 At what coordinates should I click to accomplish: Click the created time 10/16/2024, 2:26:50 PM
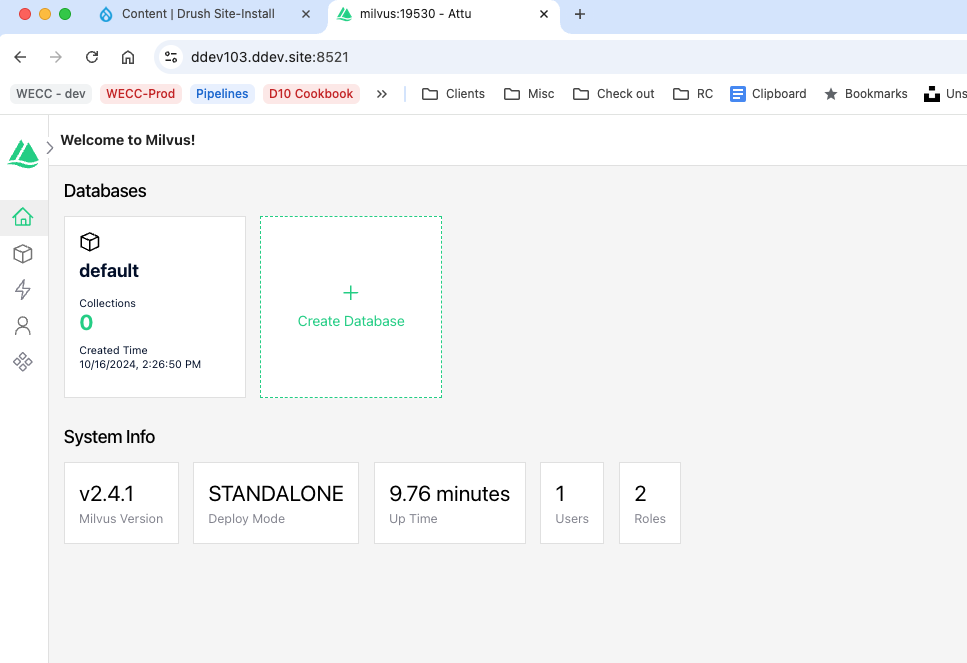(x=140, y=364)
